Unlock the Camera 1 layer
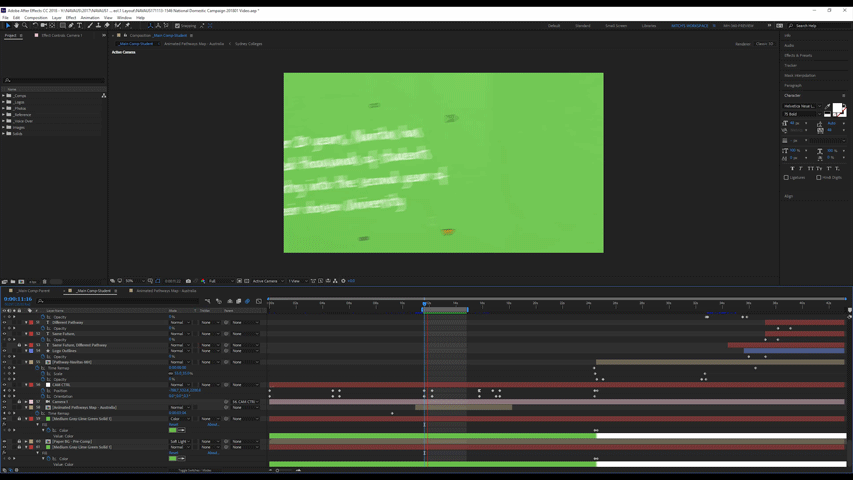 (19, 402)
